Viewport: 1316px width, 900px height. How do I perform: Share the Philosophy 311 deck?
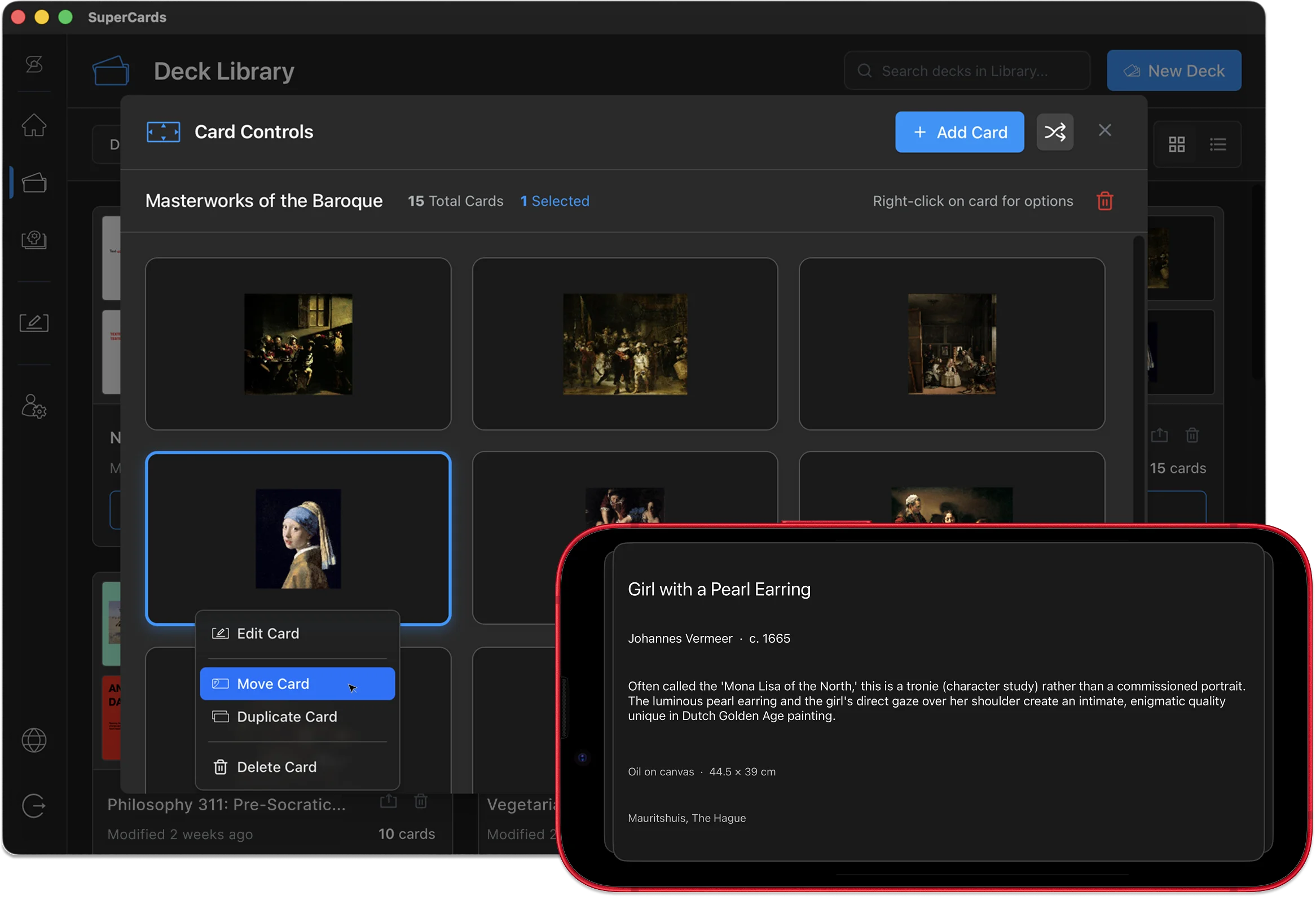pyautogui.click(x=389, y=802)
